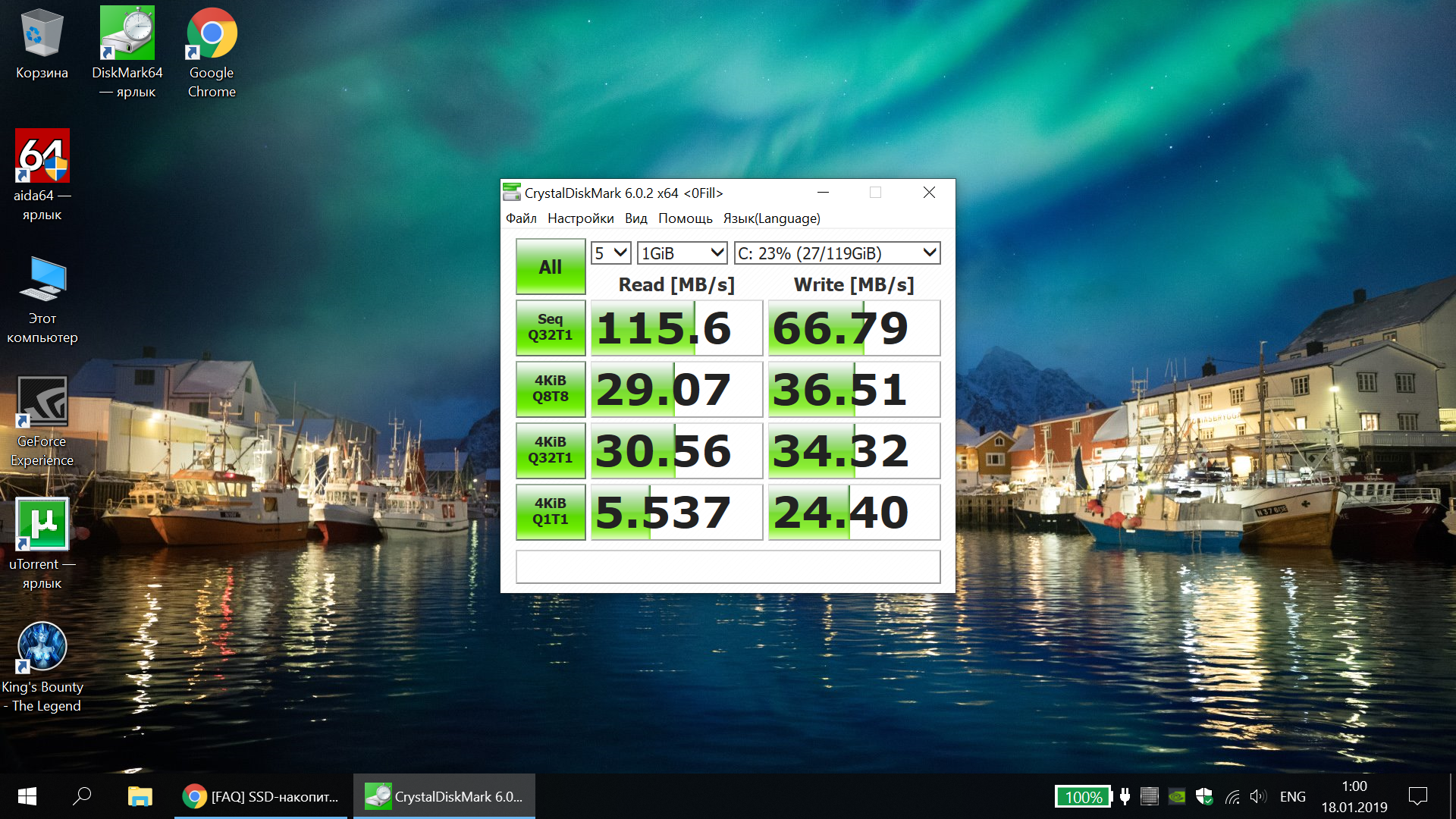Expand the 1GiB test size dropdown

coord(682,253)
